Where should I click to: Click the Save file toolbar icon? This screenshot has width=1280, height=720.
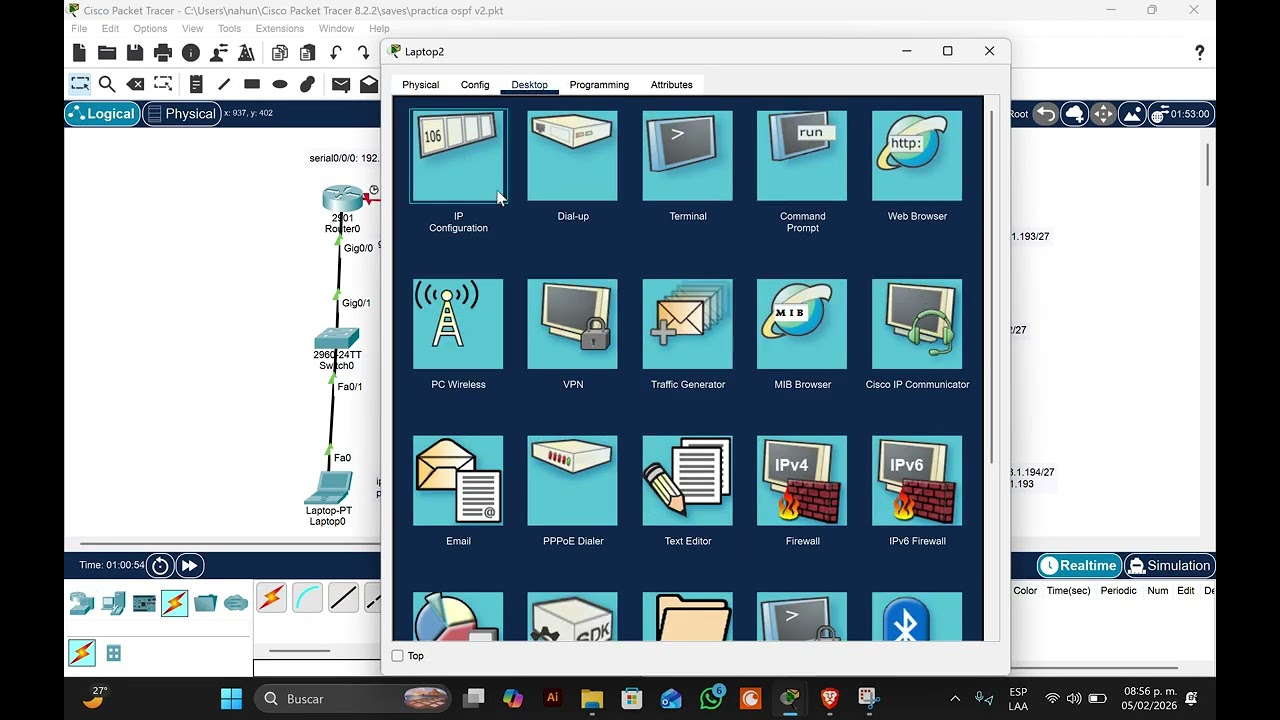135,53
